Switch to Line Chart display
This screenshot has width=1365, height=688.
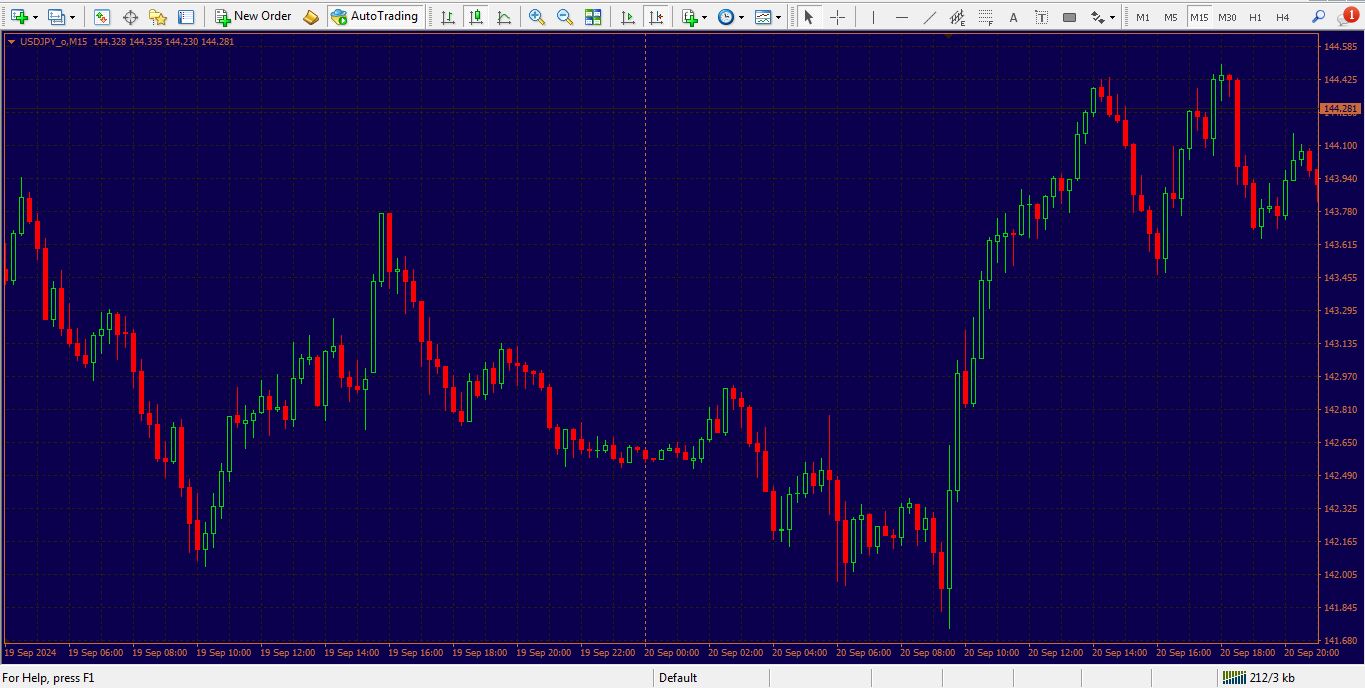click(503, 17)
